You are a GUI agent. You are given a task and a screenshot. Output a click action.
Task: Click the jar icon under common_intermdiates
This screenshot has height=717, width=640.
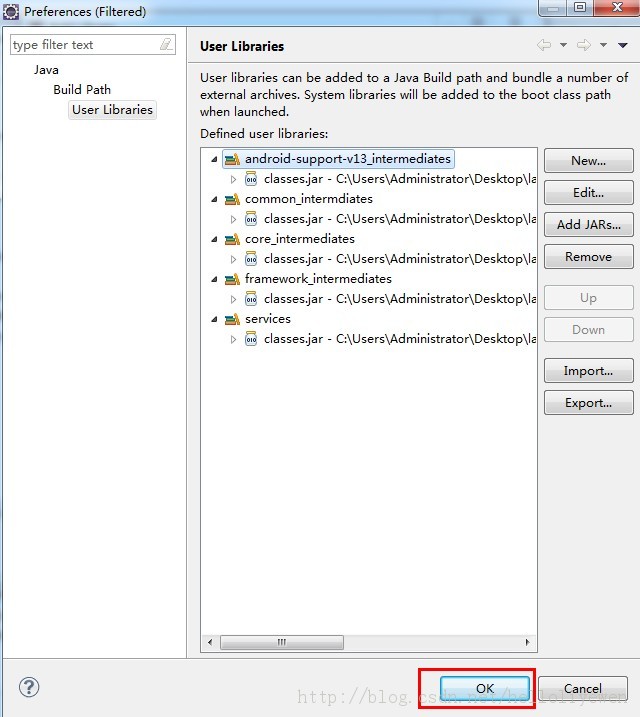pyautogui.click(x=251, y=219)
